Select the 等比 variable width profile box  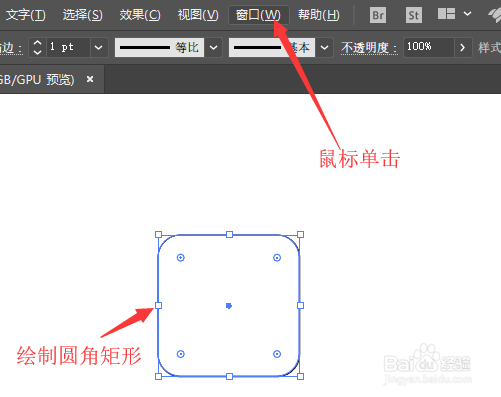click(x=159, y=48)
